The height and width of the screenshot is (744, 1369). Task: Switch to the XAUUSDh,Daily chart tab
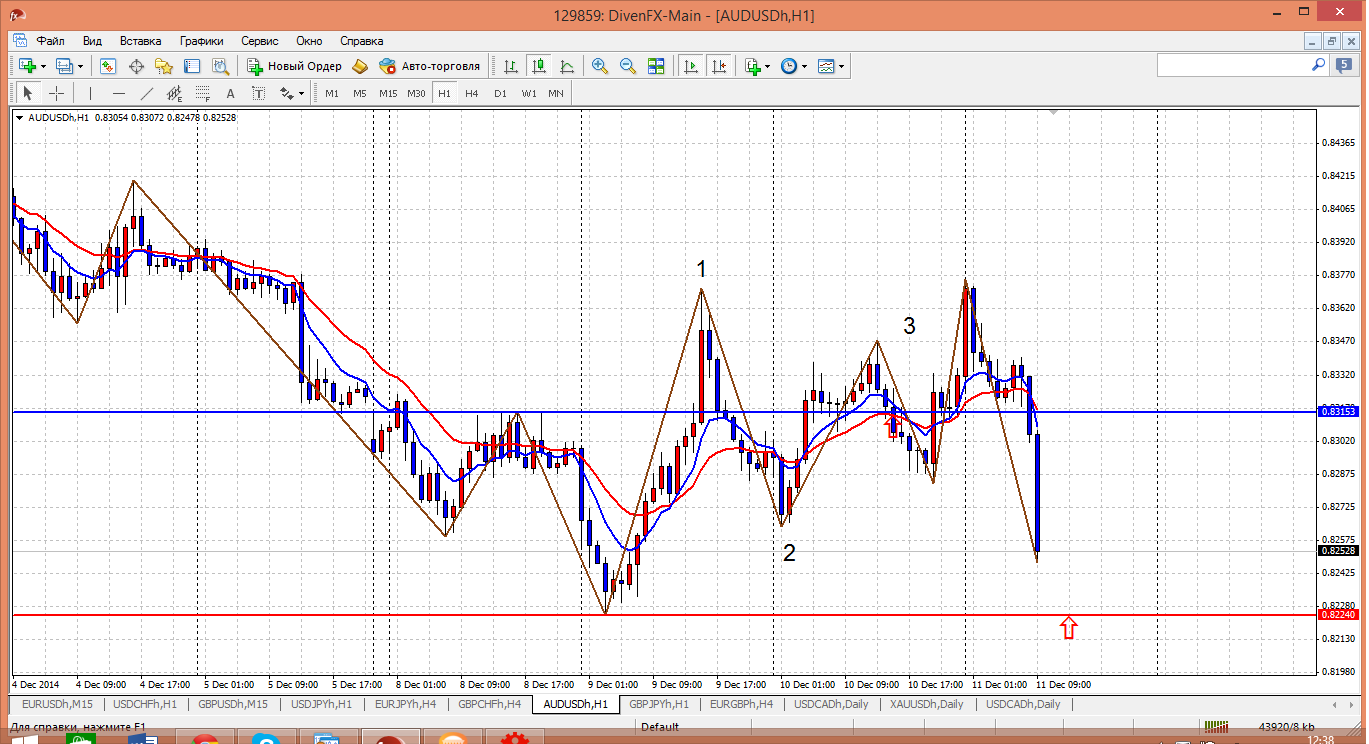point(927,704)
